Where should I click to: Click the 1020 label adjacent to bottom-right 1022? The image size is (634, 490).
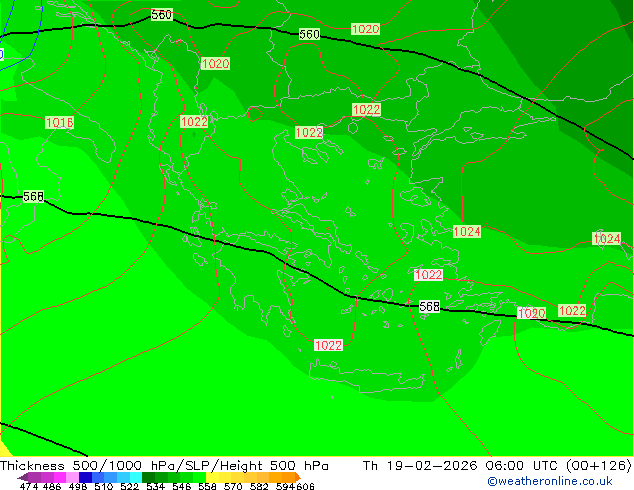[x=531, y=313]
